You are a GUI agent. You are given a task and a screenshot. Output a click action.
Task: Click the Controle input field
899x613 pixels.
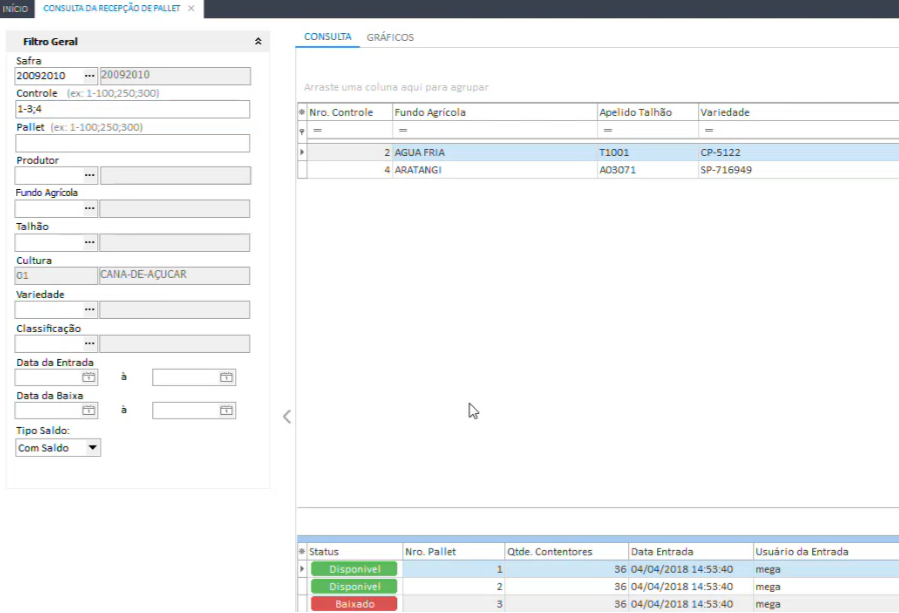pyautogui.click(x=132, y=109)
